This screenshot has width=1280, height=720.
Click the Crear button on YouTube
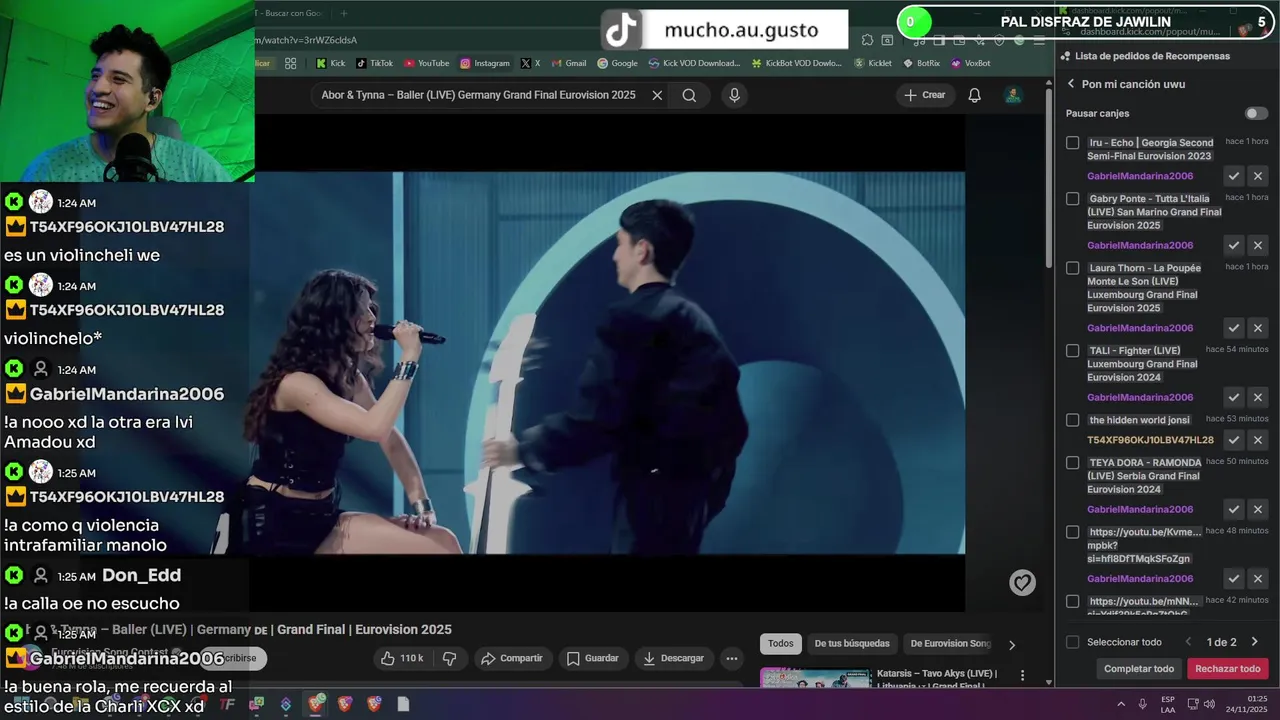(x=924, y=95)
